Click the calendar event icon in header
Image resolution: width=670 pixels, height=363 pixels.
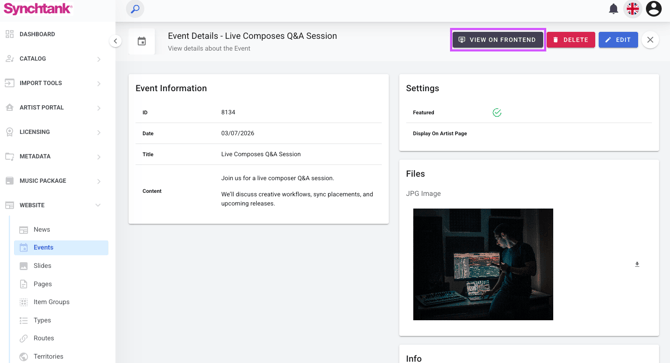coord(142,41)
